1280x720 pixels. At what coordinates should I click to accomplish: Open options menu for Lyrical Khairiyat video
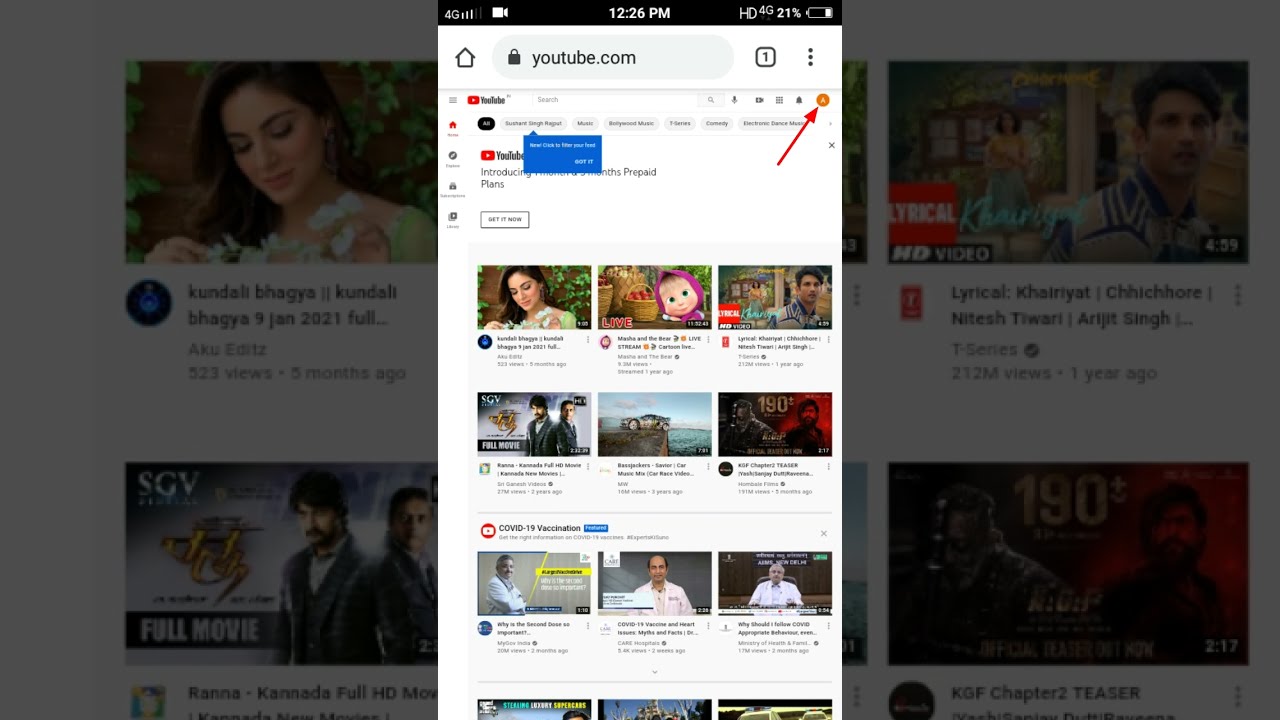click(829, 340)
